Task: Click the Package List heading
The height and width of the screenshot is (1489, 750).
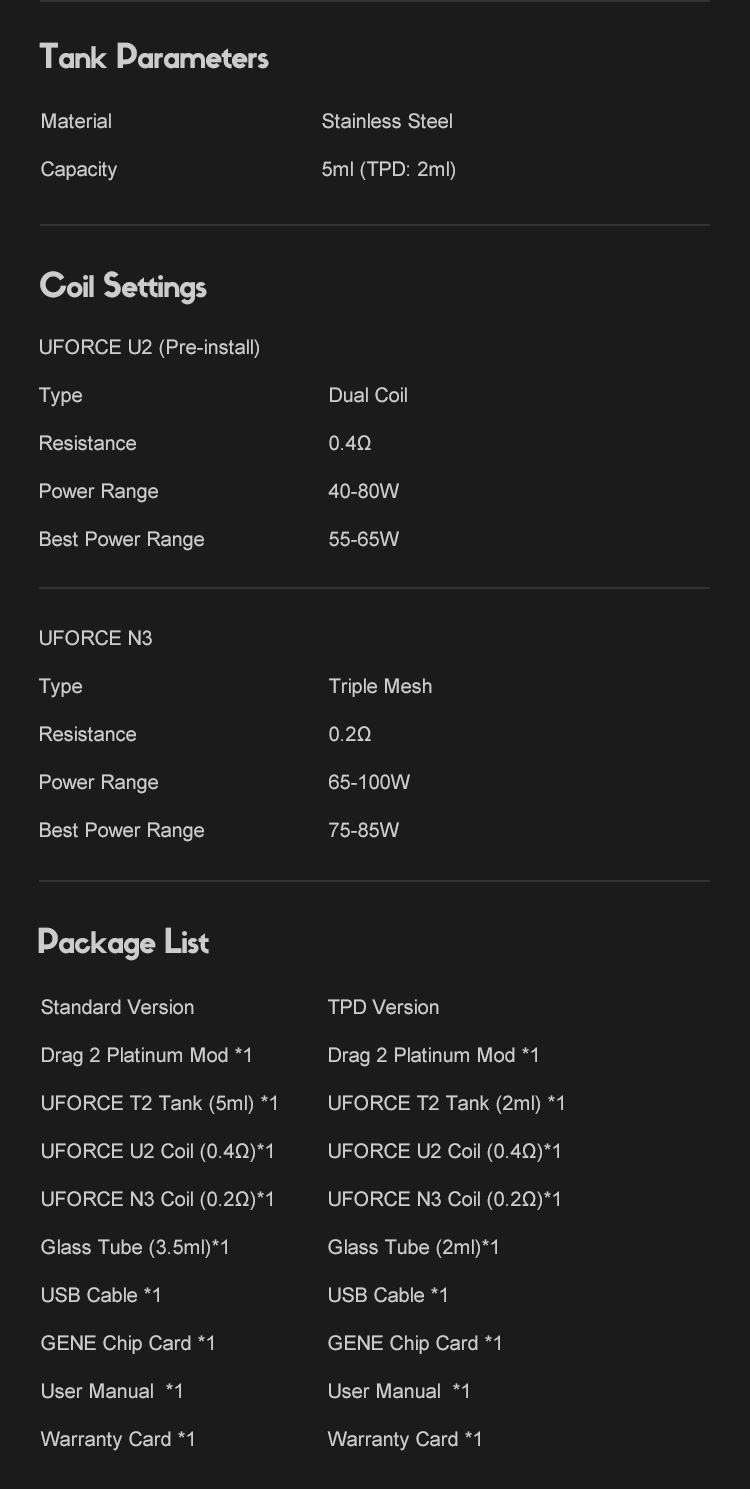Action: coord(123,942)
